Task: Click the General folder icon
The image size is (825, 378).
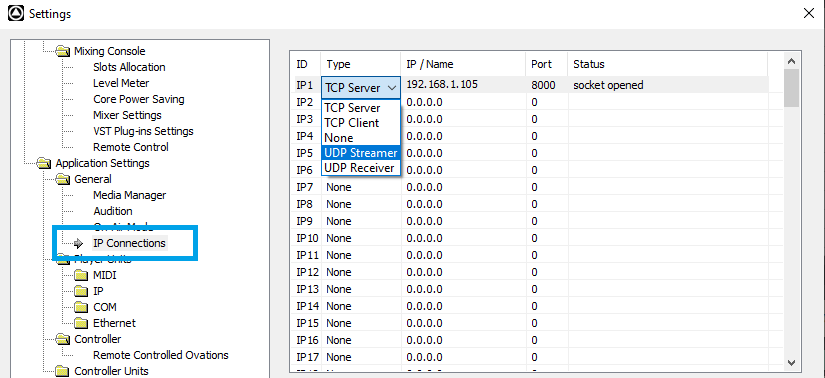Action: [63, 179]
